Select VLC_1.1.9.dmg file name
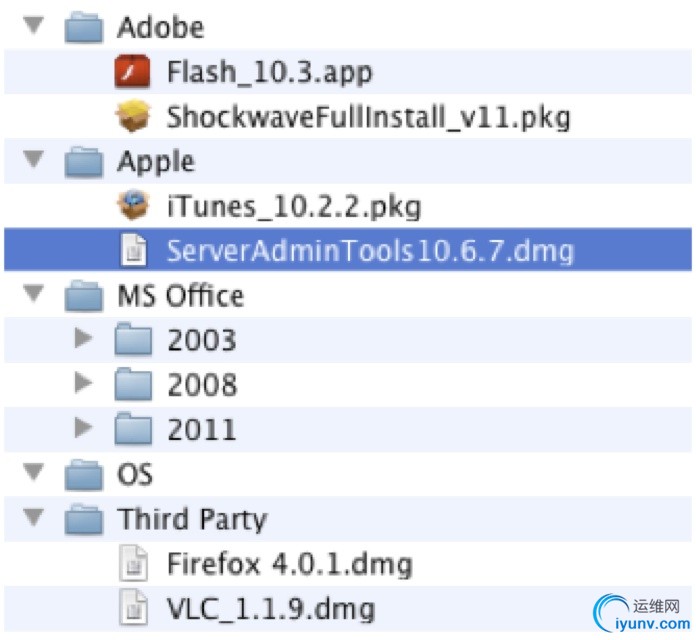This screenshot has height=640, width=696. (x=271, y=609)
